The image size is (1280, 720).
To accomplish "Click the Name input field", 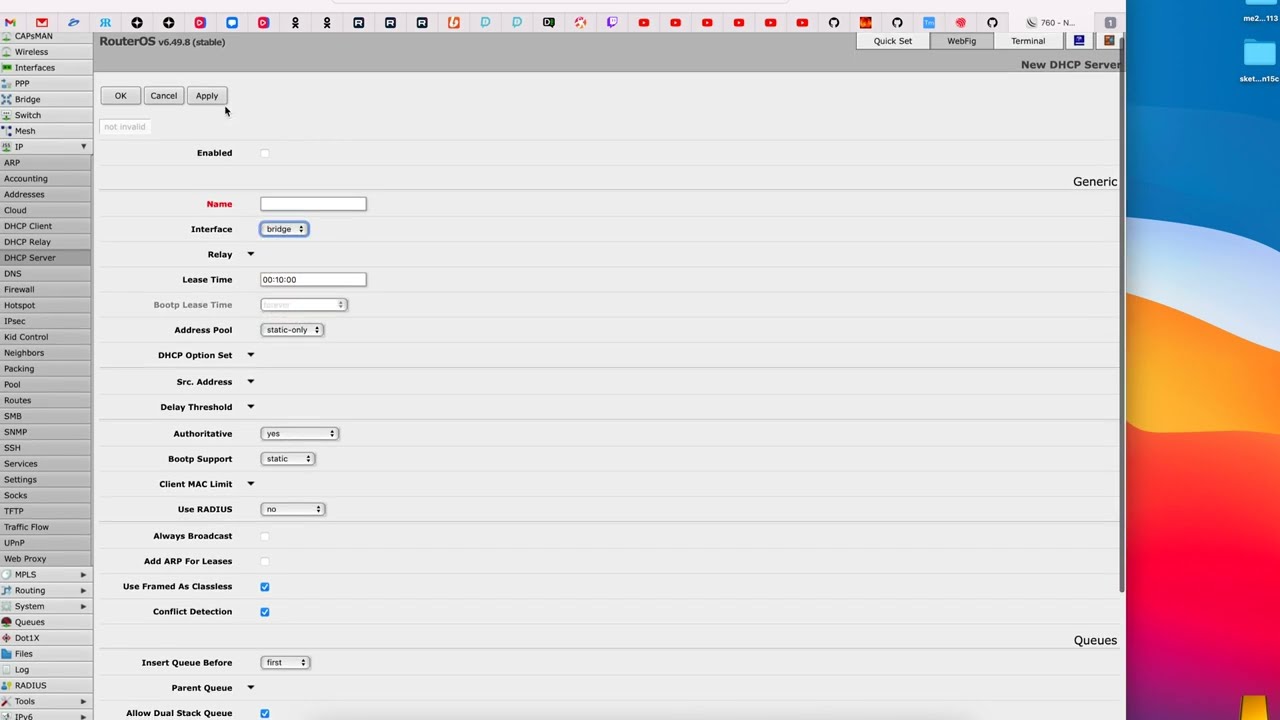I will [x=313, y=204].
